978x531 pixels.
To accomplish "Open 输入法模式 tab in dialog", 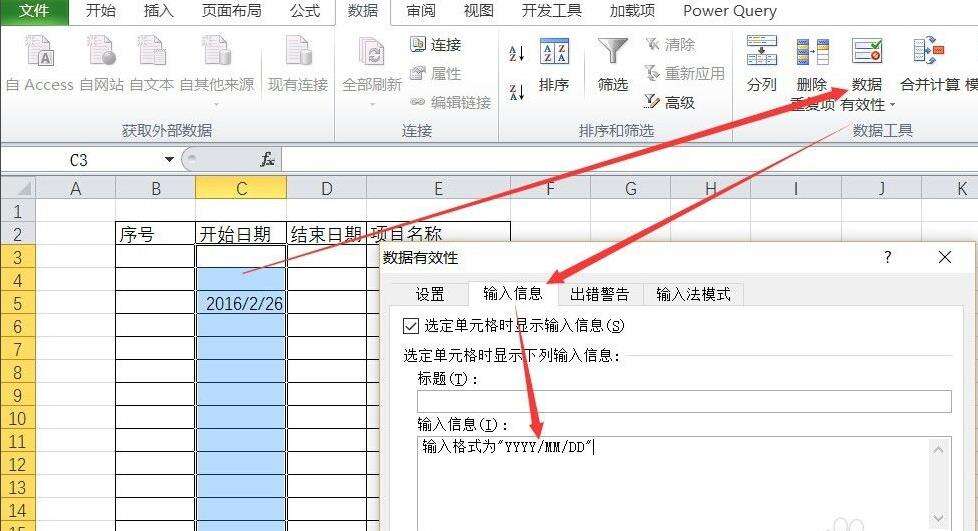I will coord(693,294).
